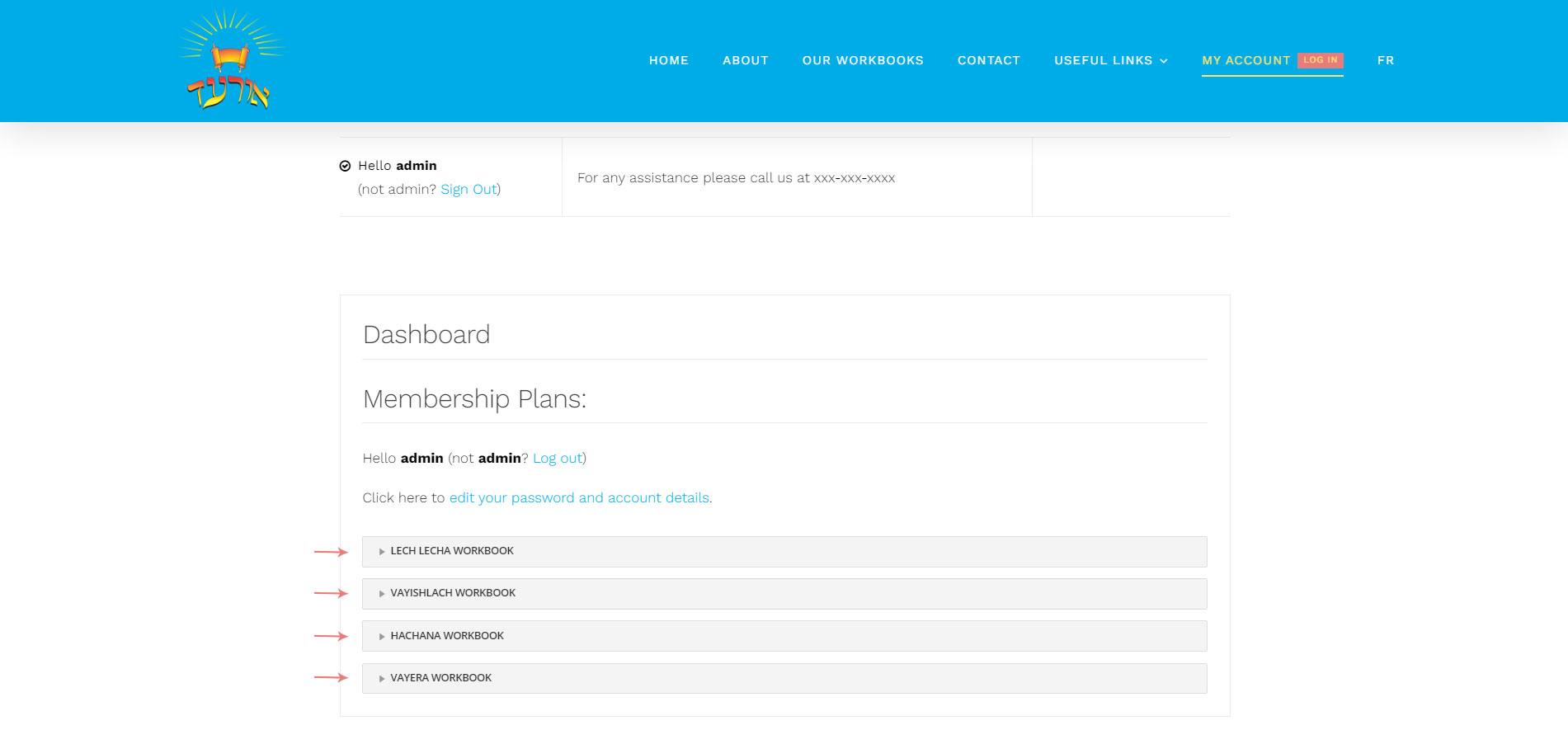
Task: Open the Useful Links dropdown menu
Action: point(1103,60)
